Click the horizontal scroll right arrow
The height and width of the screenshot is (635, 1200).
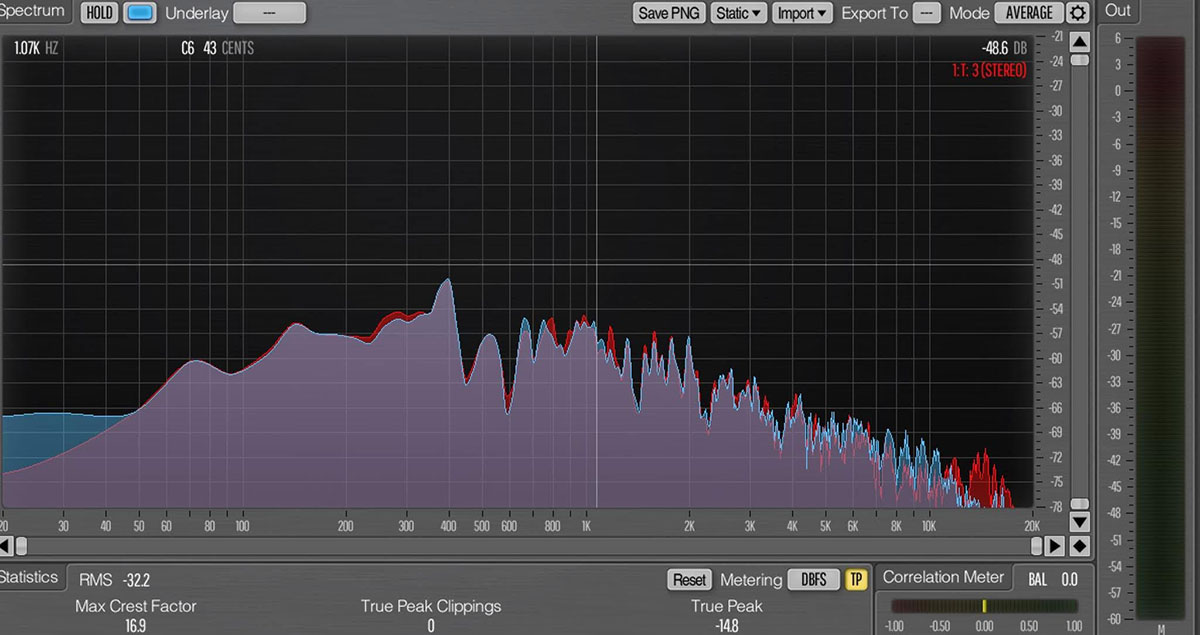[x=1053, y=546]
